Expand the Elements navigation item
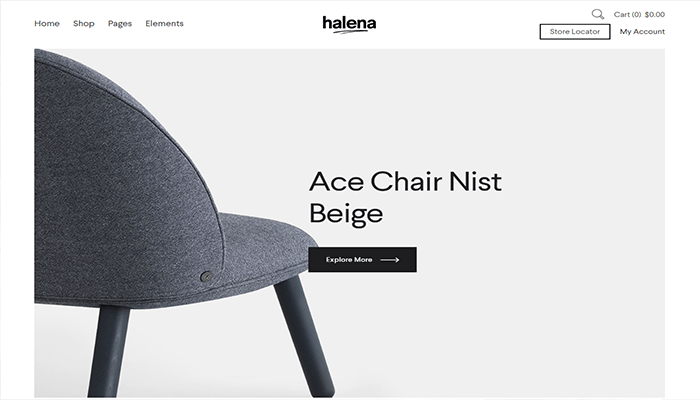 tap(164, 24)
